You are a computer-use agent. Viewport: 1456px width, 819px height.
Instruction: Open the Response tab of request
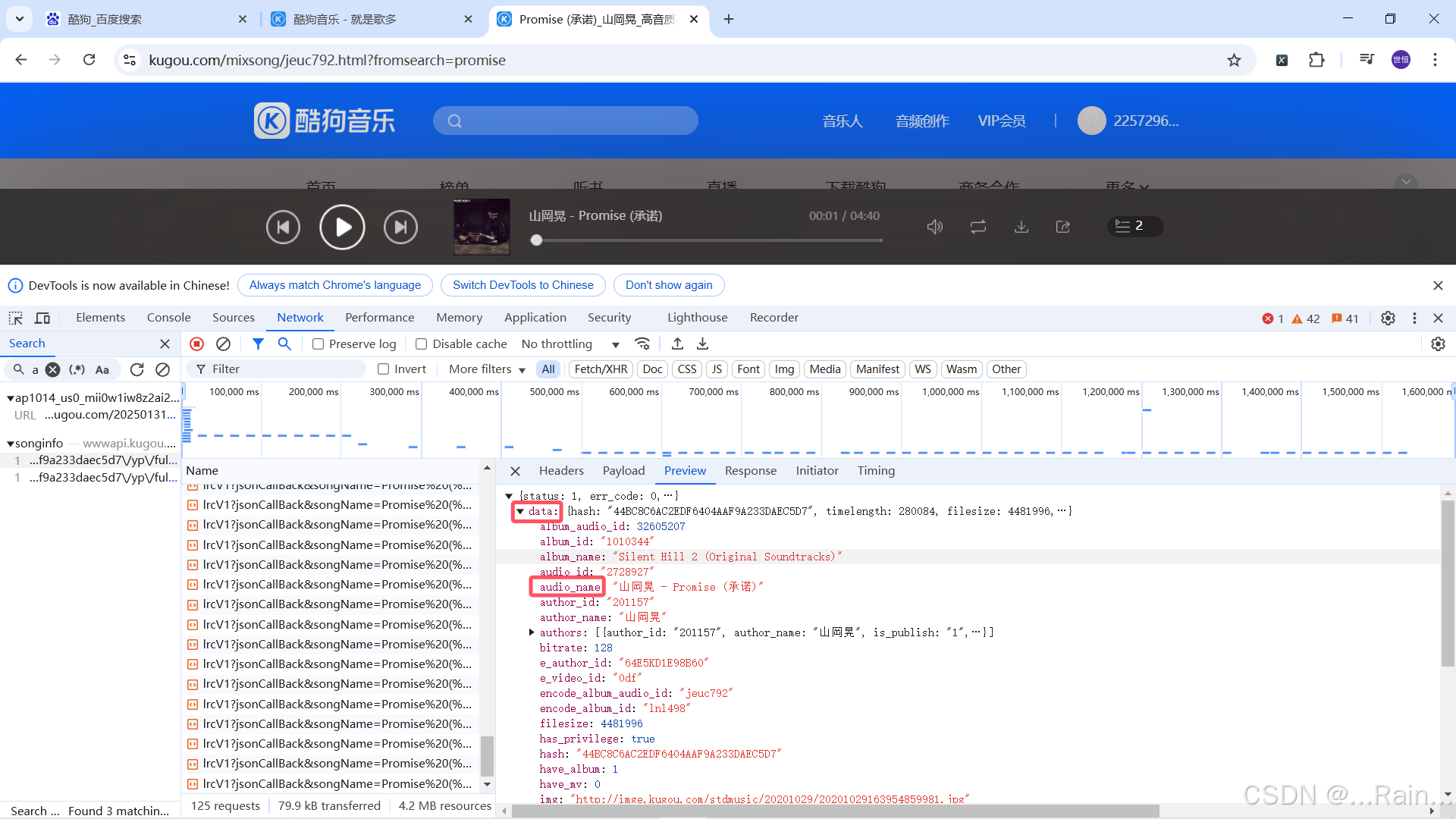point(750,470)
